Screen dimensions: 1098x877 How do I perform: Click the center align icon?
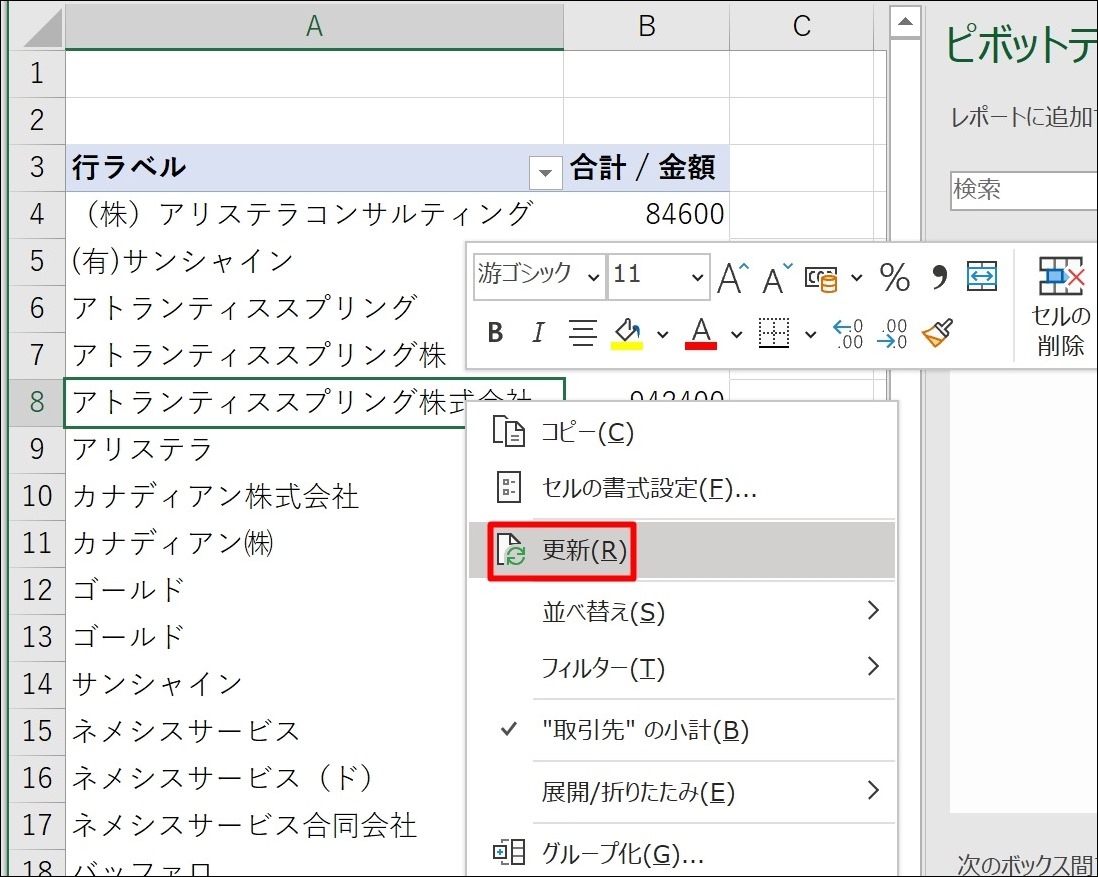pos(583,333)
